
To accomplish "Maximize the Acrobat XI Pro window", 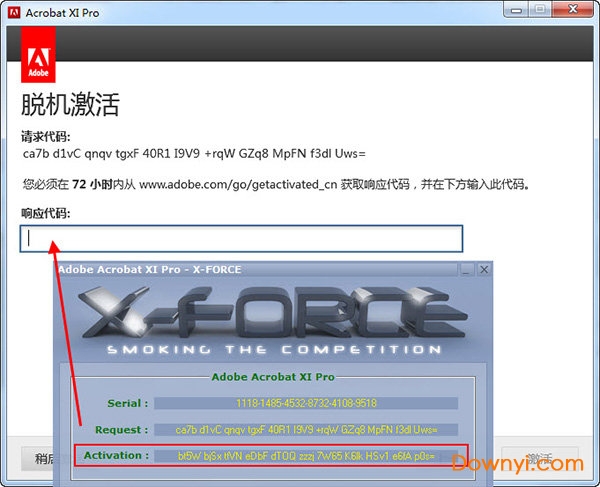I will [541, 10].
